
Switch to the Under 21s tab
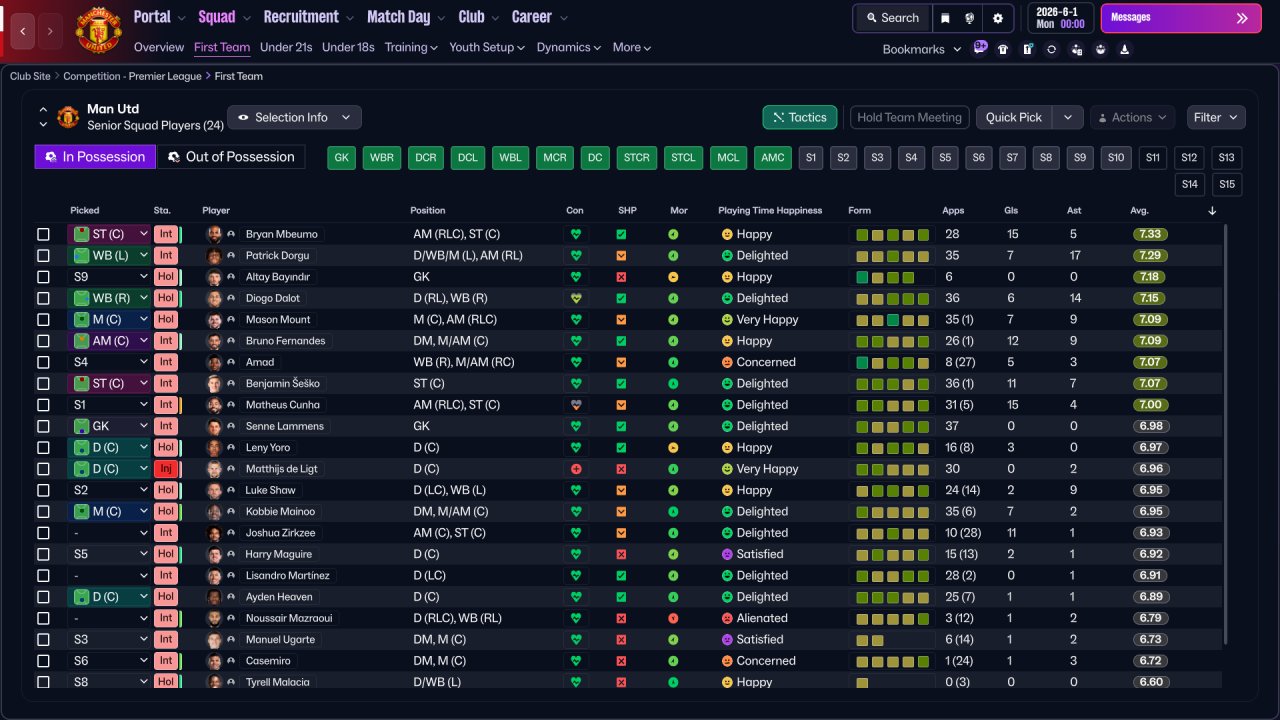coord(286,47)
